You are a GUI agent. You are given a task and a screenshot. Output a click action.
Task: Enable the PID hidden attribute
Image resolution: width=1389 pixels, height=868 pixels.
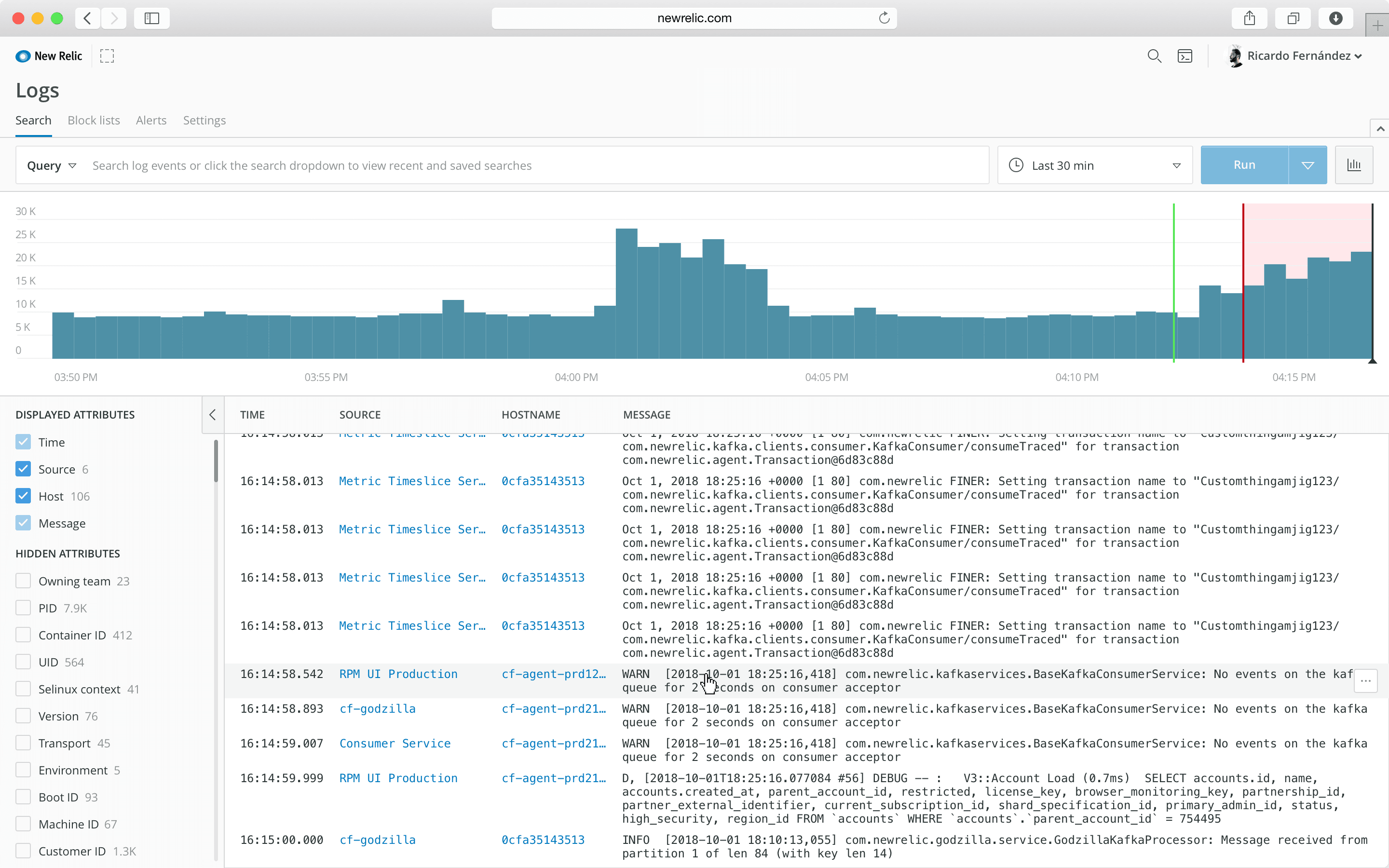click(24, 608)
